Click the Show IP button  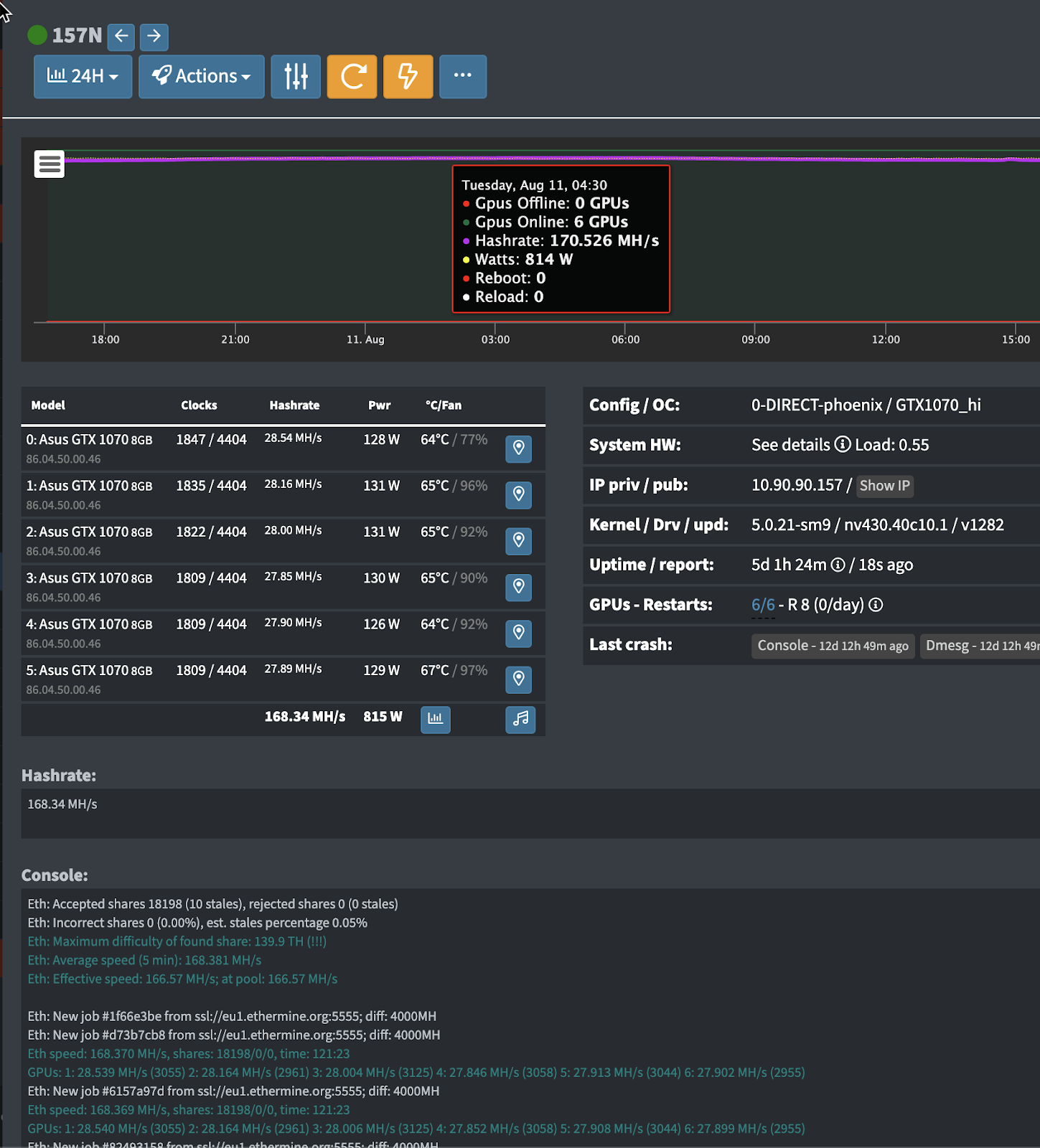(884, 486)
